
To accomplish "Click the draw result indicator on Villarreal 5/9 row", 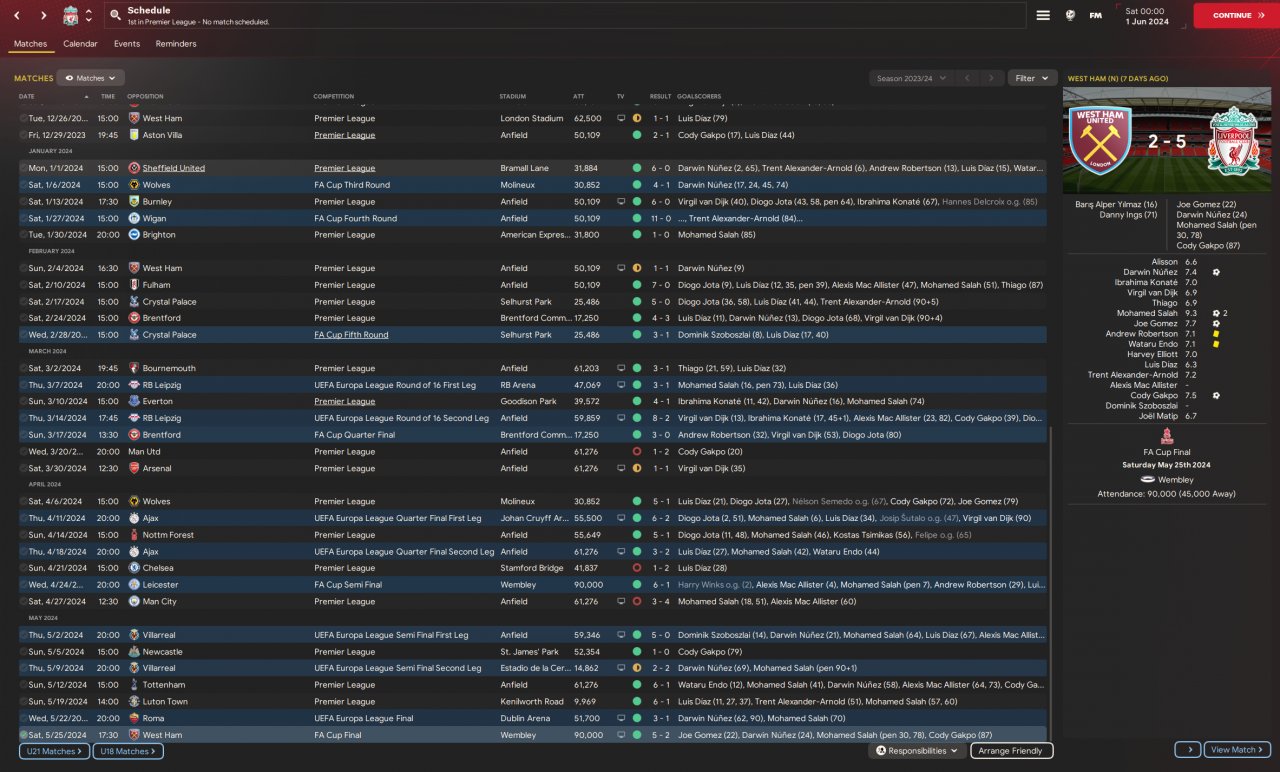I will (x=637, y=668).
